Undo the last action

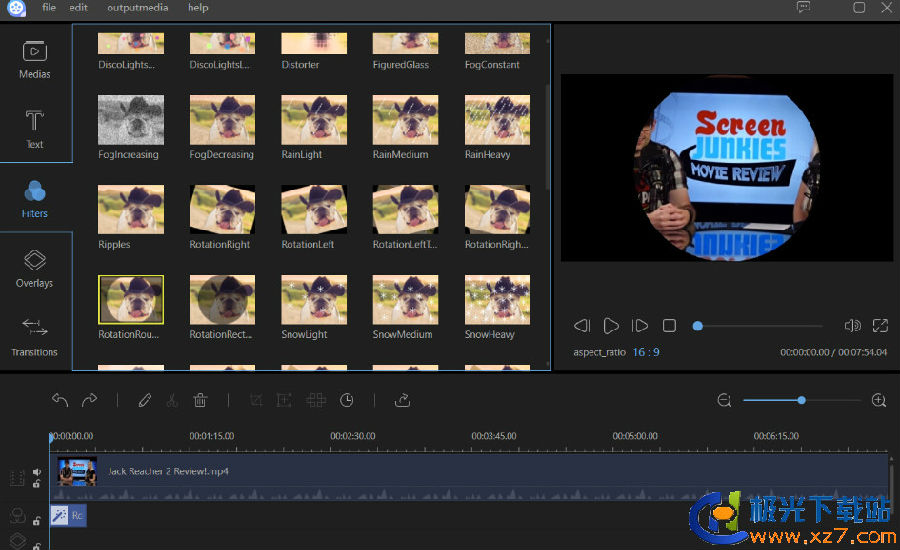(x=60, y=400)
